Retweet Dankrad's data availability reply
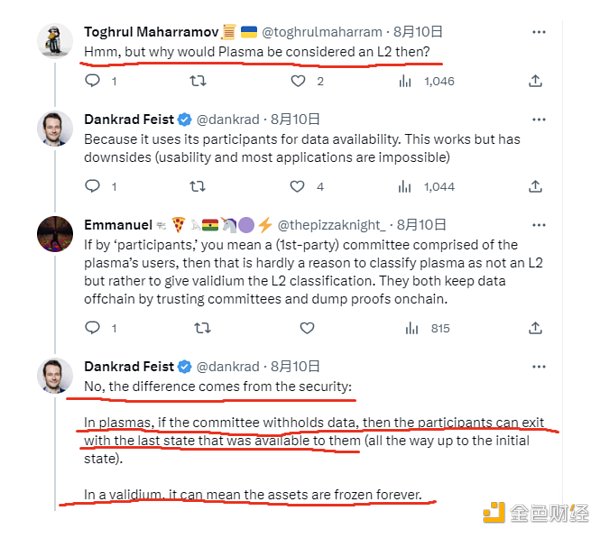The width and height of the screenshot is (600, 534). [199, 186]
